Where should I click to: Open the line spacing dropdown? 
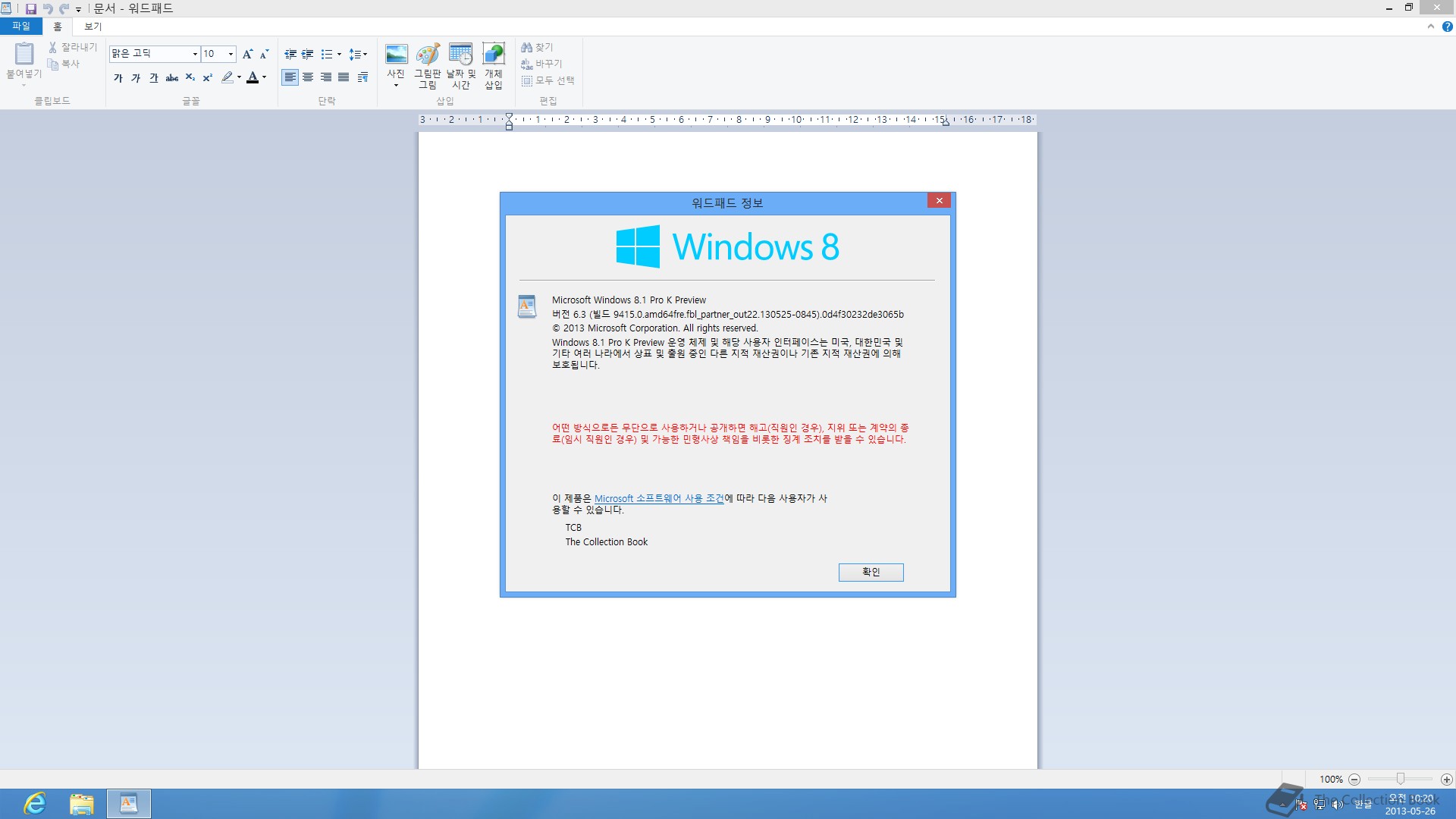coord(358,54)
